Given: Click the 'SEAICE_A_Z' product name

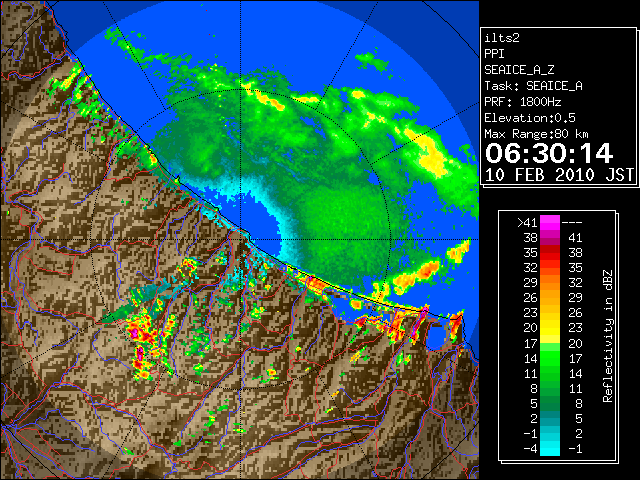Looking at the screenshot, I should [x=519, y=70].
